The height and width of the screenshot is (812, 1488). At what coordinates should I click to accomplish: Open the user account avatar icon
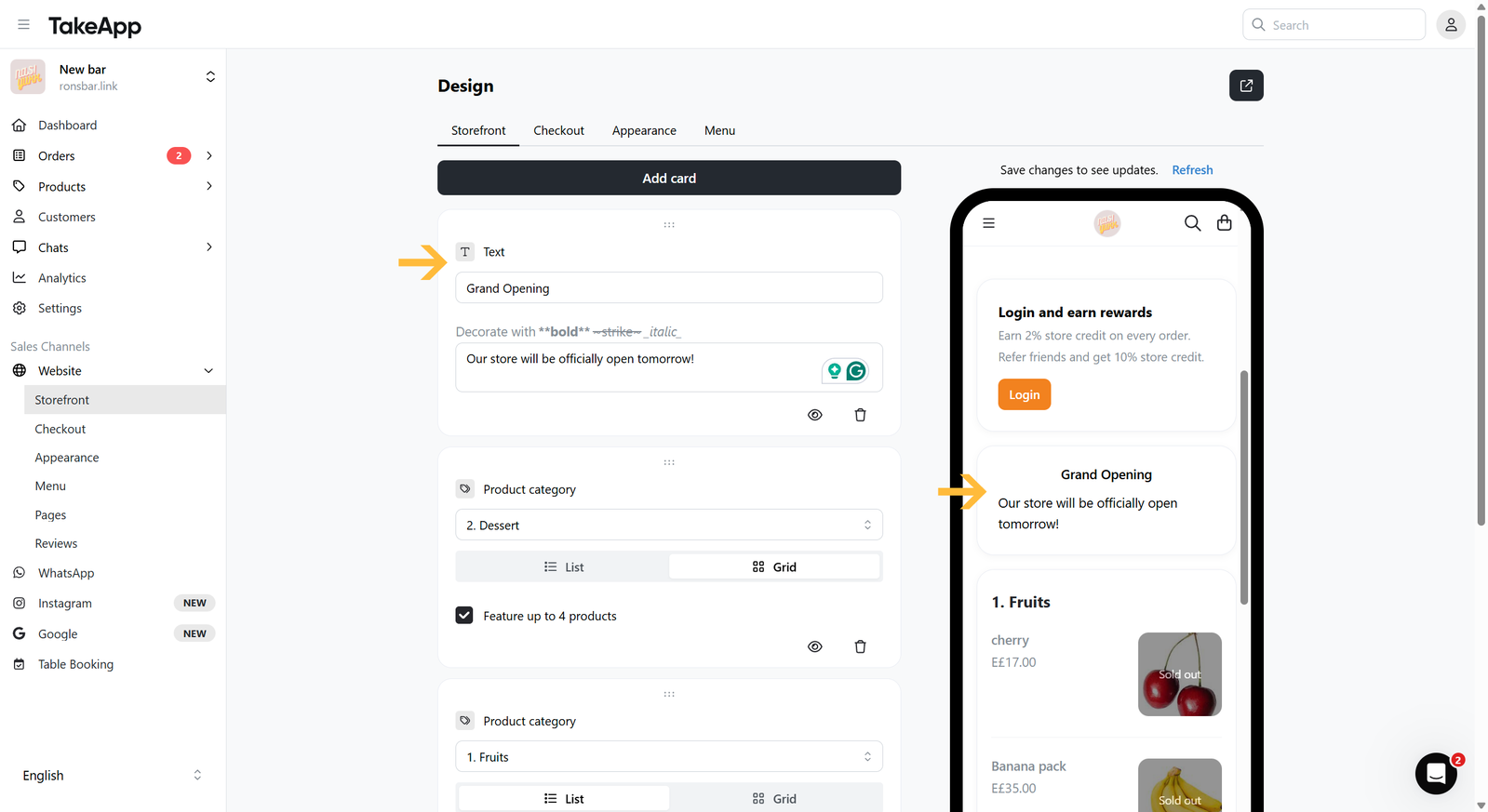(1451, 25)
